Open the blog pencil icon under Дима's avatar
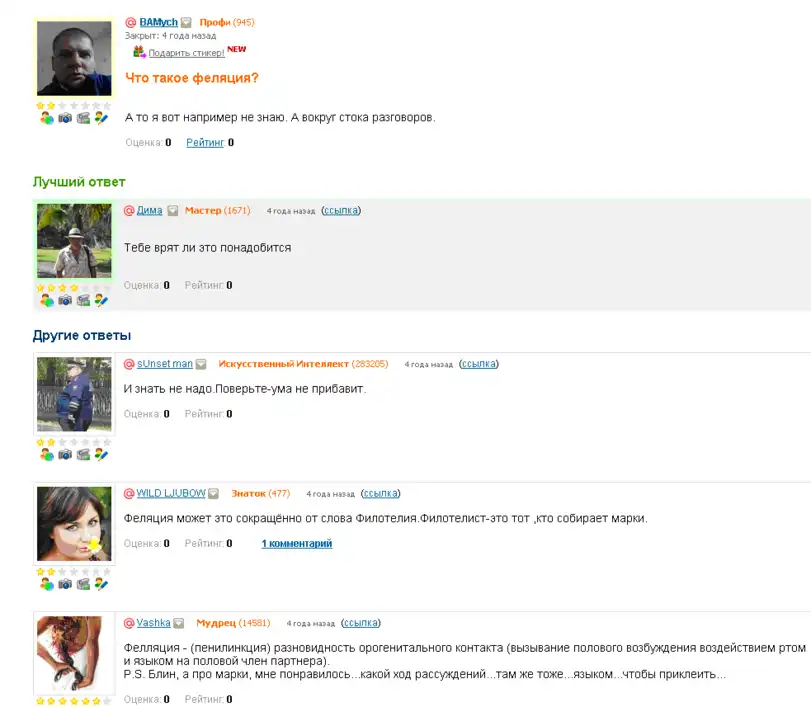 pos(101,300)
